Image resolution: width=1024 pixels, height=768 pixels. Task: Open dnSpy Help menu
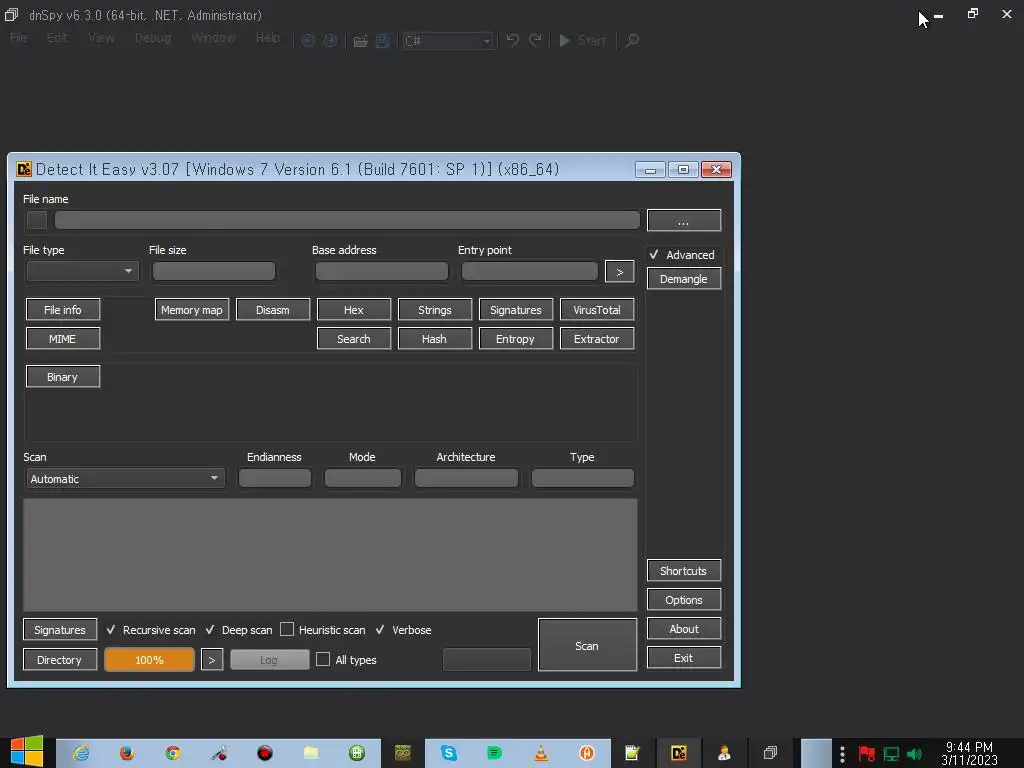click(268, 38)
